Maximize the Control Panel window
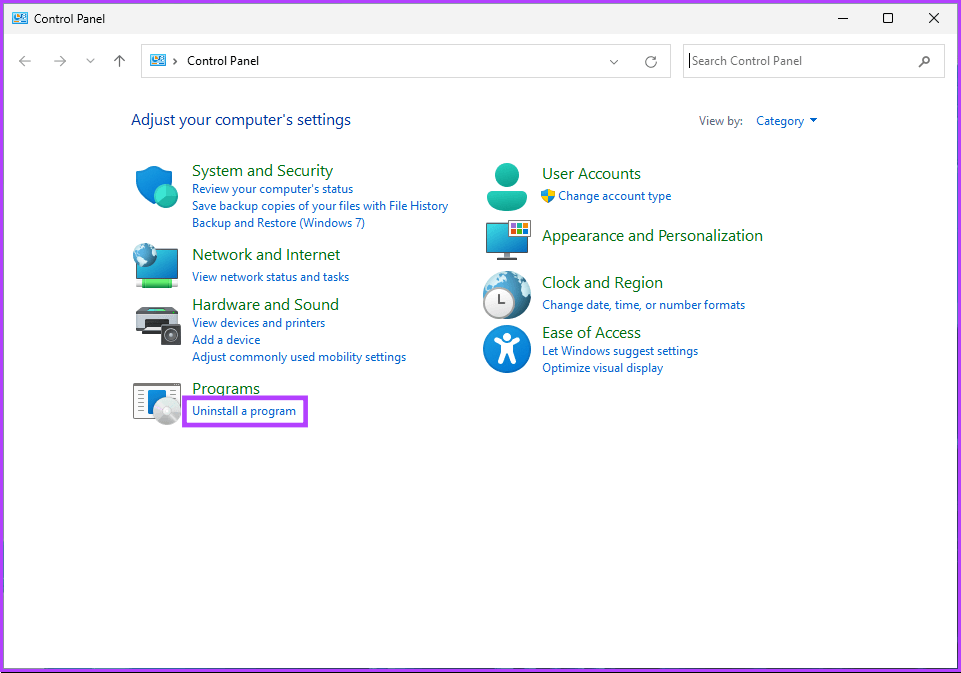 pos(887,18)
